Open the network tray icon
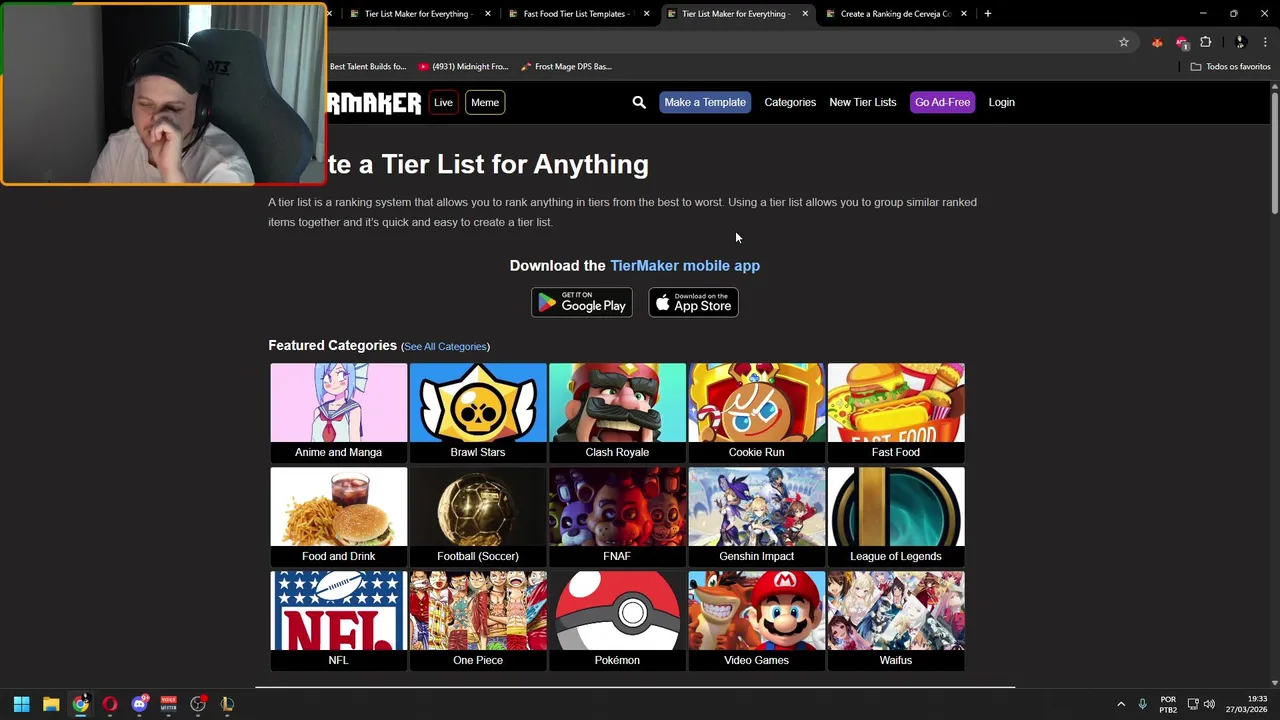 click(x=1193, y=704)
